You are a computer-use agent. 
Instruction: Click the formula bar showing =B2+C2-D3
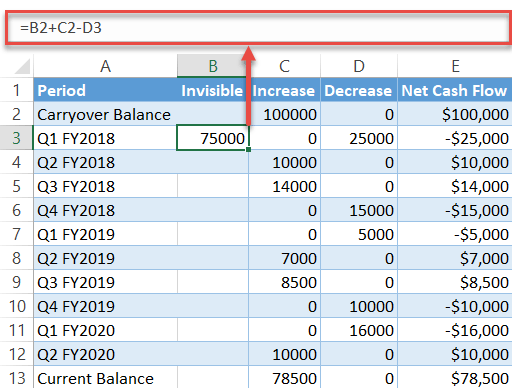point(258,28)
